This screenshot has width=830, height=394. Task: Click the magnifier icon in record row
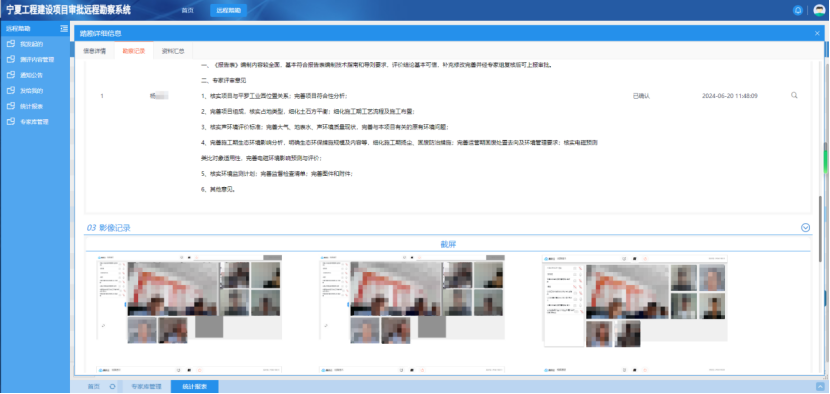click(794, 95)
